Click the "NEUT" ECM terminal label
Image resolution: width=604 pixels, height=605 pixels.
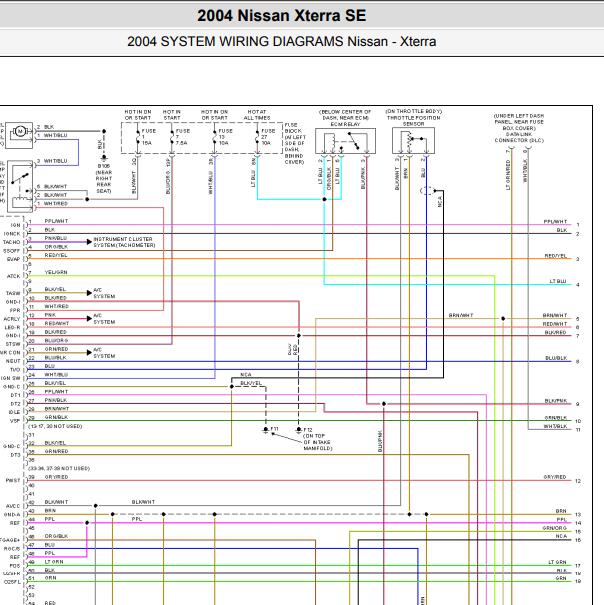pos(13,361)
